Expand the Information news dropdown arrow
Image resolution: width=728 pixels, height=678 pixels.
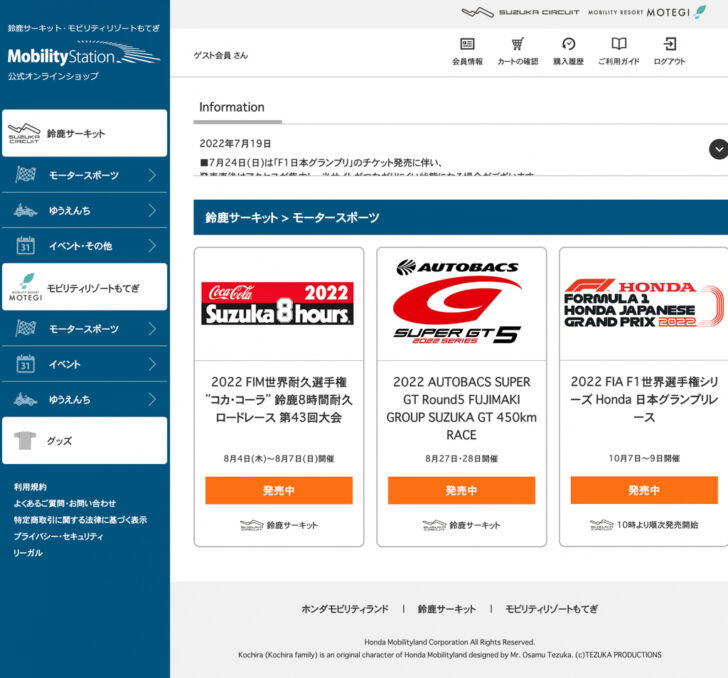719,149
